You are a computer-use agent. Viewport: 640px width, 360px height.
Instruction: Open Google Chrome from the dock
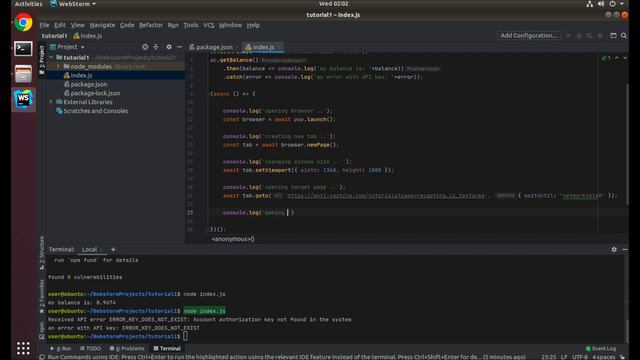[x=23, y=23]
